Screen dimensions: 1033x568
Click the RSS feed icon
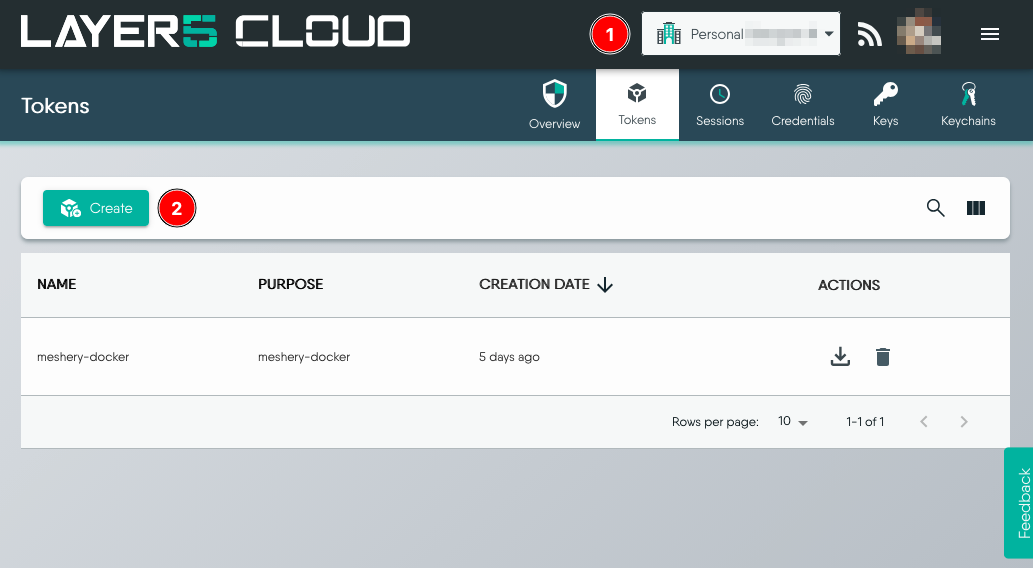point(870,35)
